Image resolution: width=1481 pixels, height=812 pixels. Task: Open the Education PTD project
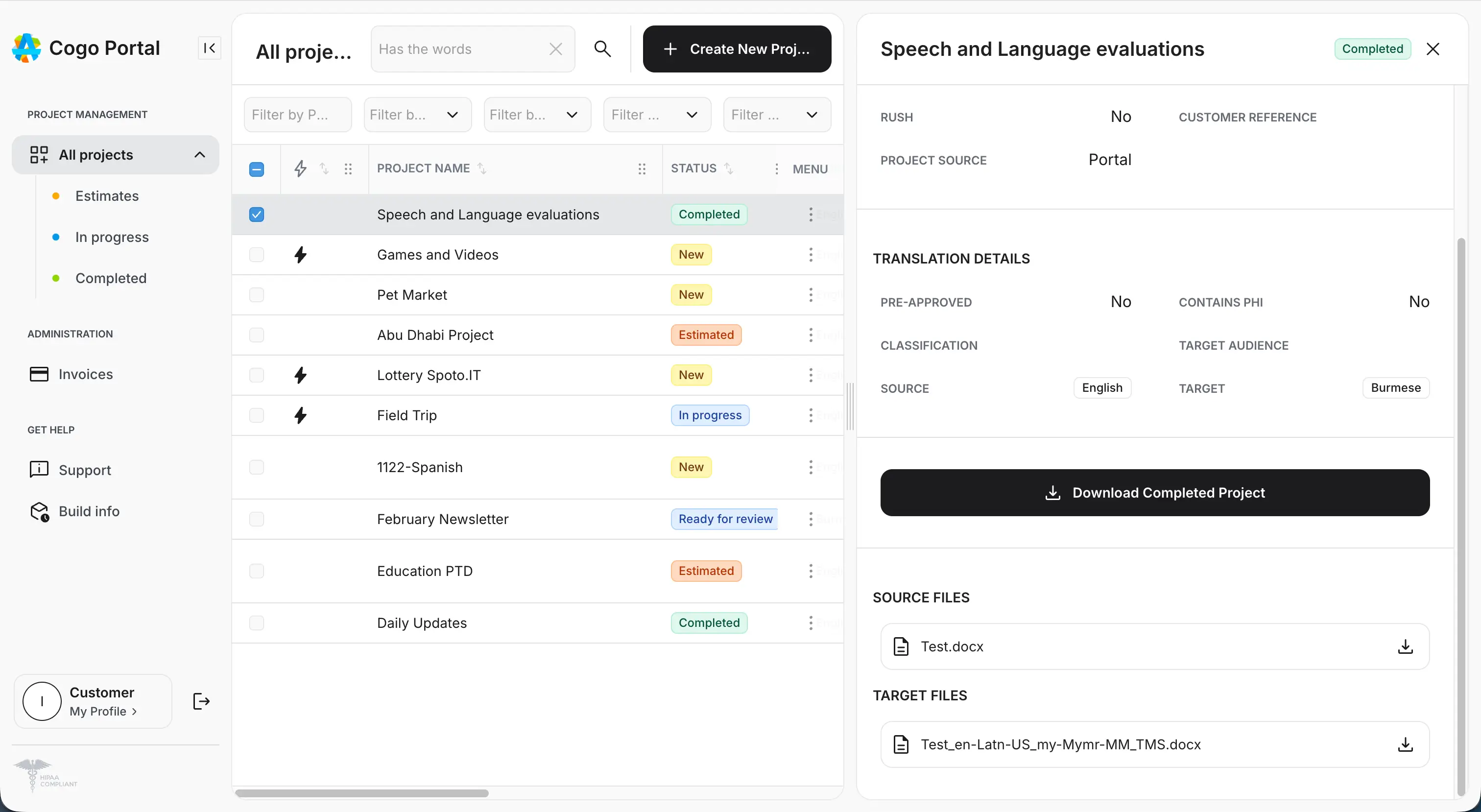425,571
